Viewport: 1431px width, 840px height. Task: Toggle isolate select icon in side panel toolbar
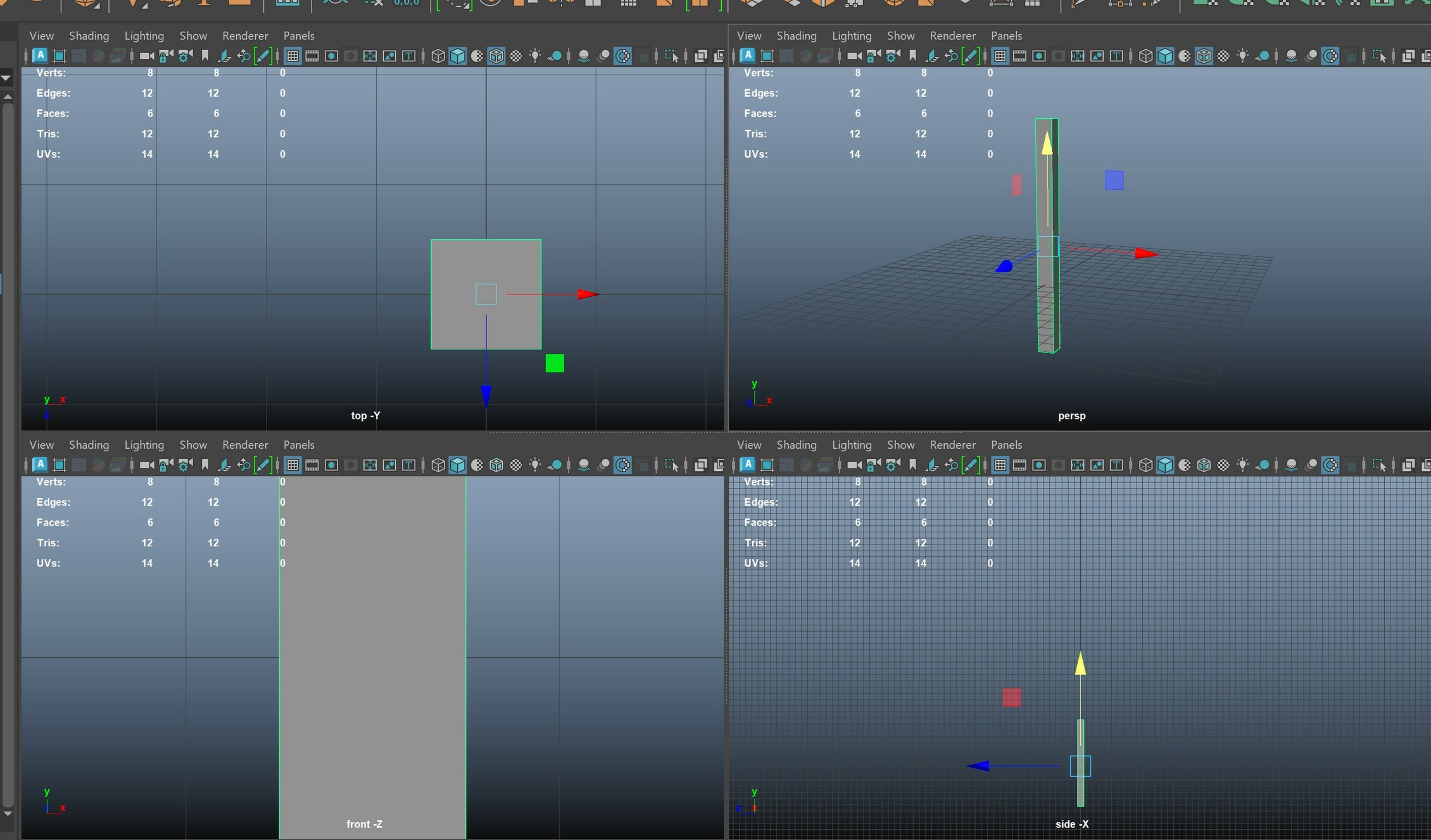1379,465
